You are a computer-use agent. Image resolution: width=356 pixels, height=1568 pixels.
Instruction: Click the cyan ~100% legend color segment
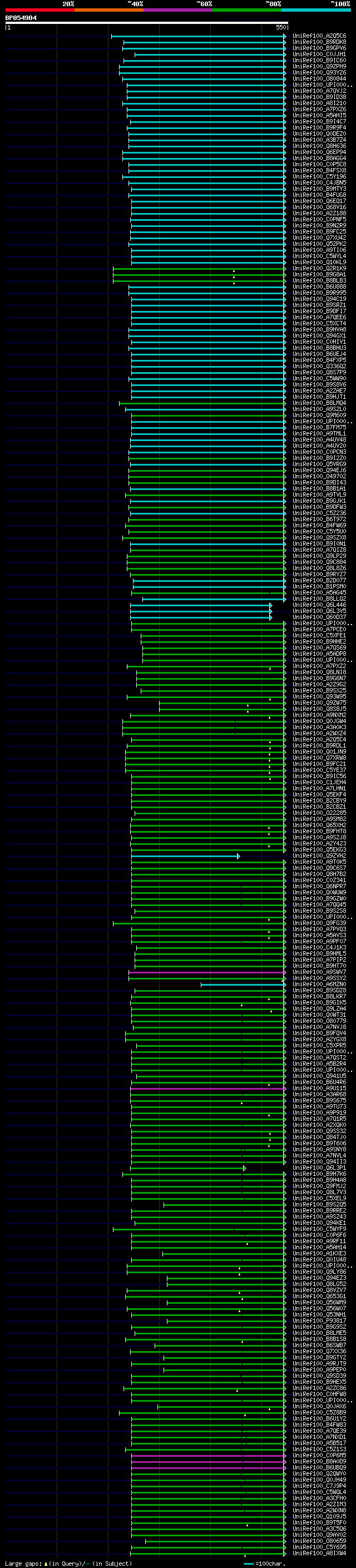point(317,10)
